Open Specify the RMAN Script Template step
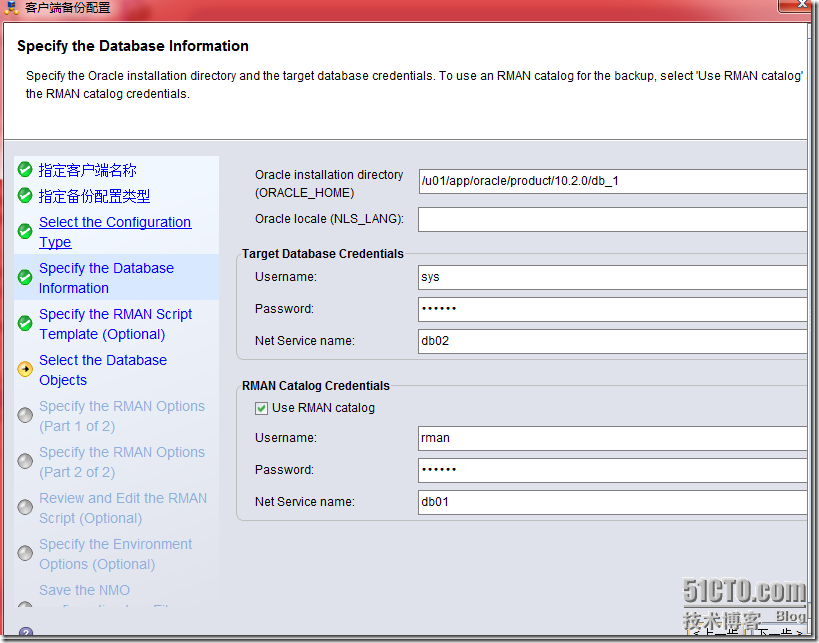This screenshot has width=819, height=643. (x=115, y=324)
